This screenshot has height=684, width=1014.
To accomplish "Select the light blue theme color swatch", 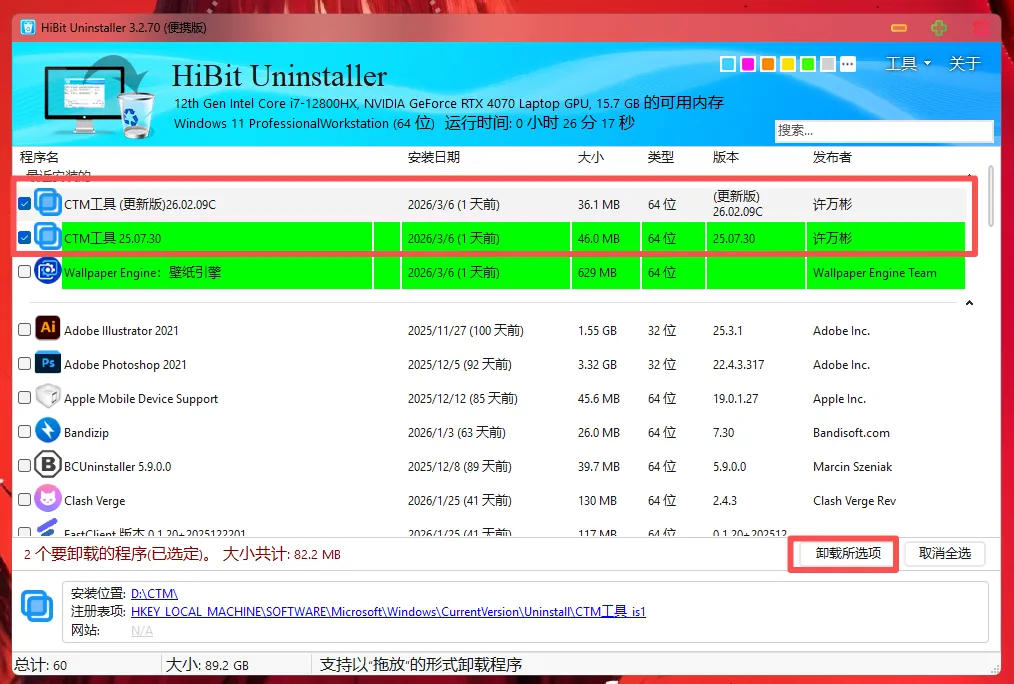I will click(728, 64).
